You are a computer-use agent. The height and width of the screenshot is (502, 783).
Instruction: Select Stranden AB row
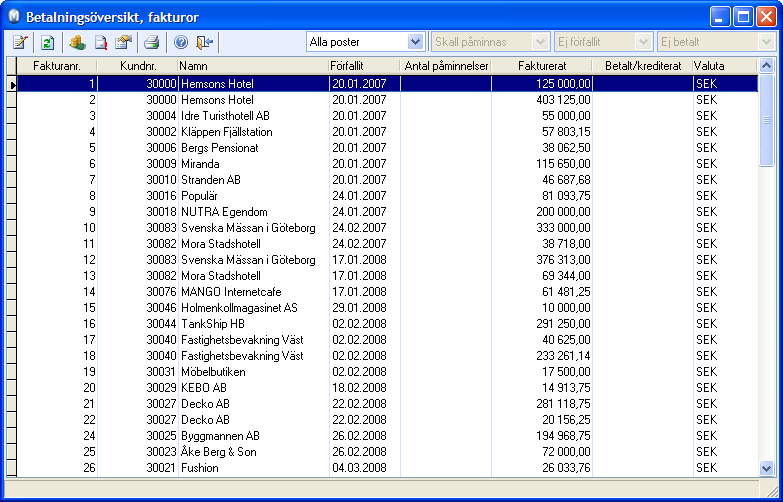(388, 180)
